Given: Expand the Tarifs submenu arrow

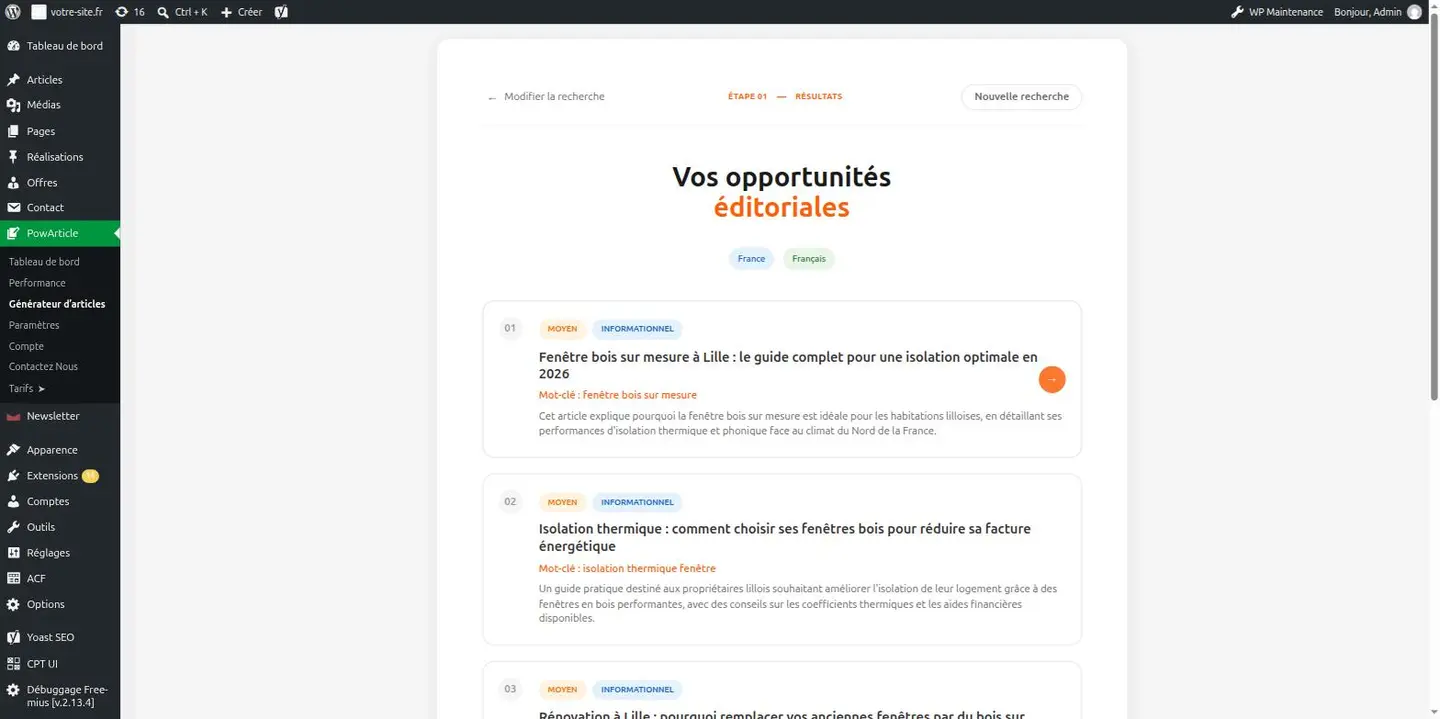Looking at the screenshot, I should pyautogui.click(x=41, y=388).
